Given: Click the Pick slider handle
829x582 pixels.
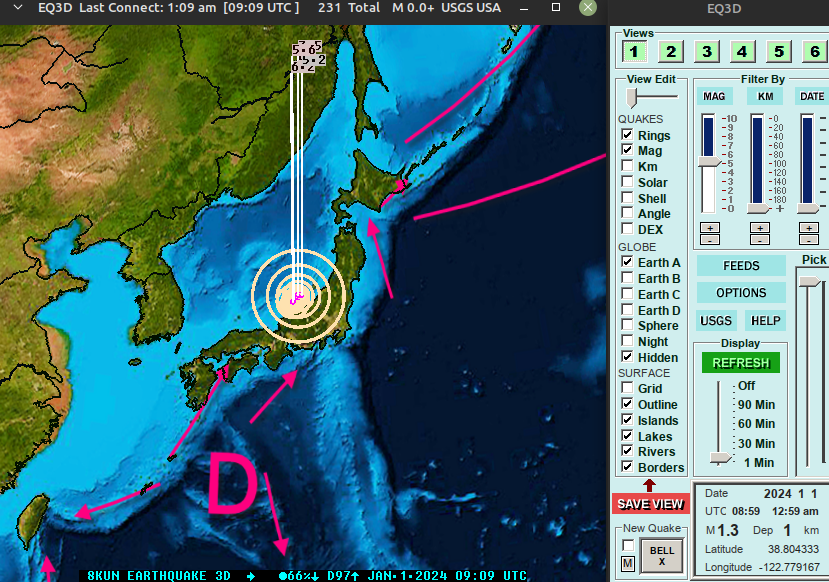Looking at the screenshot, I should click(809, 281).
